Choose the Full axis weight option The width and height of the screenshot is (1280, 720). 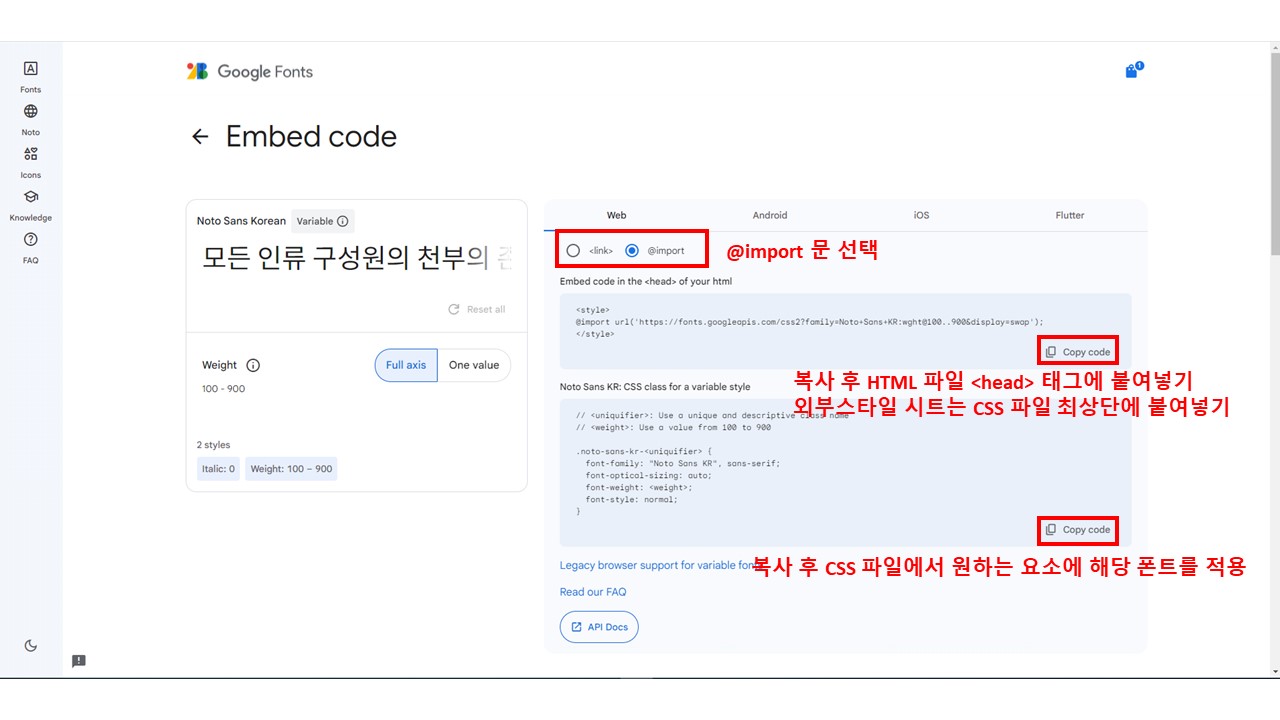tap(406, 365)
